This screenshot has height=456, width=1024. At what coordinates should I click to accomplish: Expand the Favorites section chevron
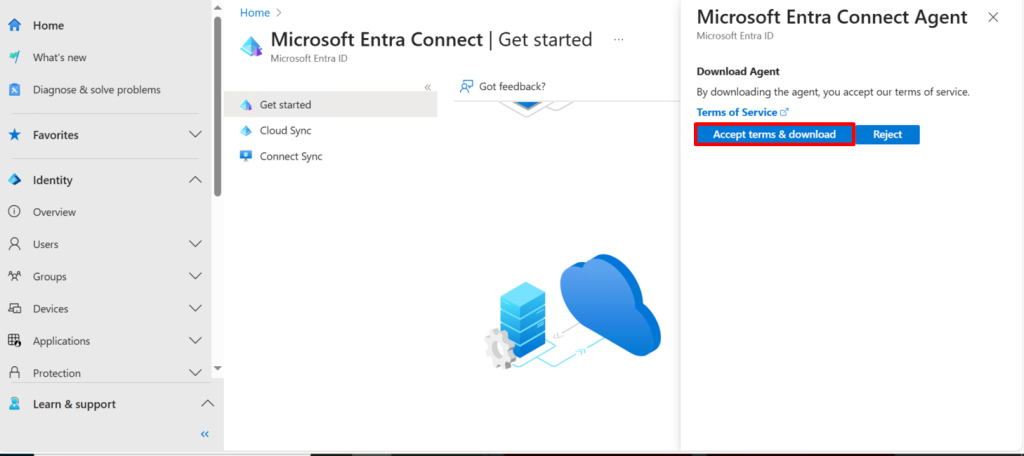click(195, 135)
